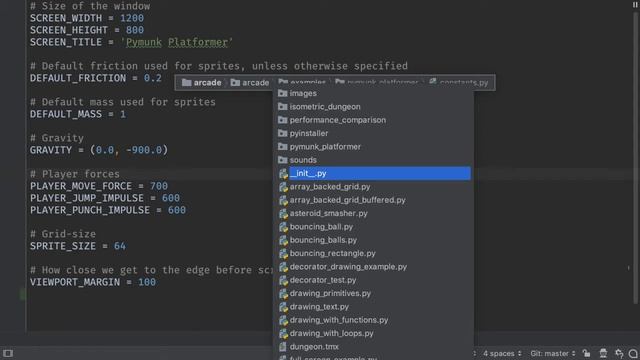This screenshot has height=360, width=640.
Task: Click the green change marker in the gutter
Action: [x=23, y=294]
